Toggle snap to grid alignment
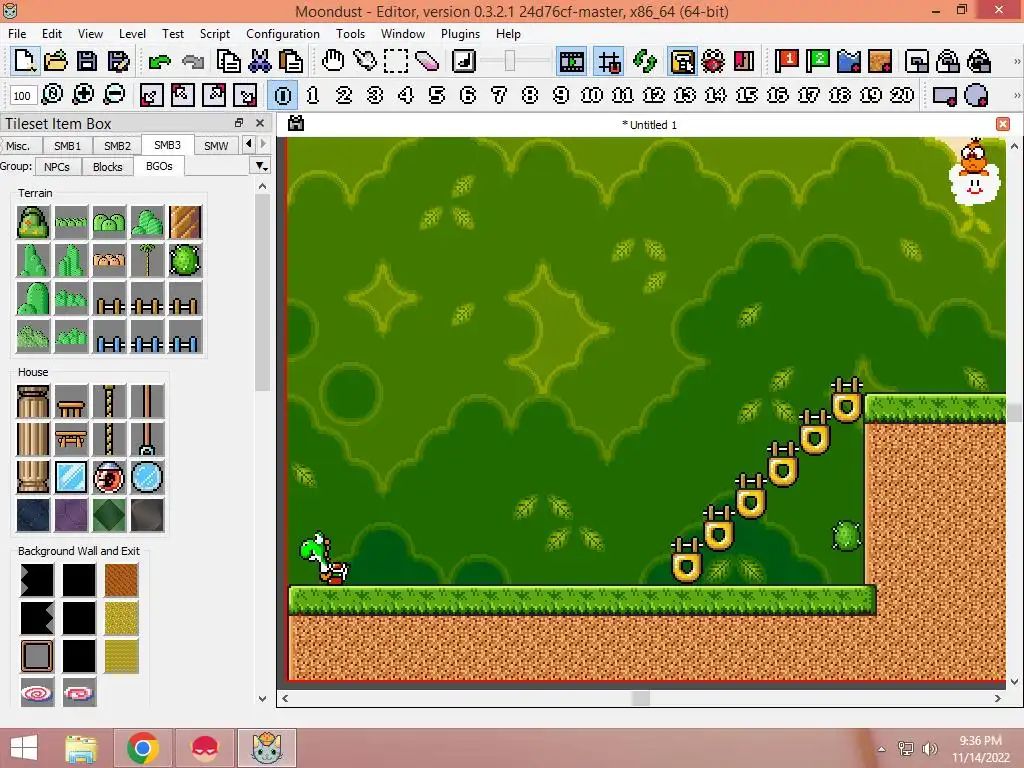The width and height of the screenshot is (1024, 768). tap(609, 61)
